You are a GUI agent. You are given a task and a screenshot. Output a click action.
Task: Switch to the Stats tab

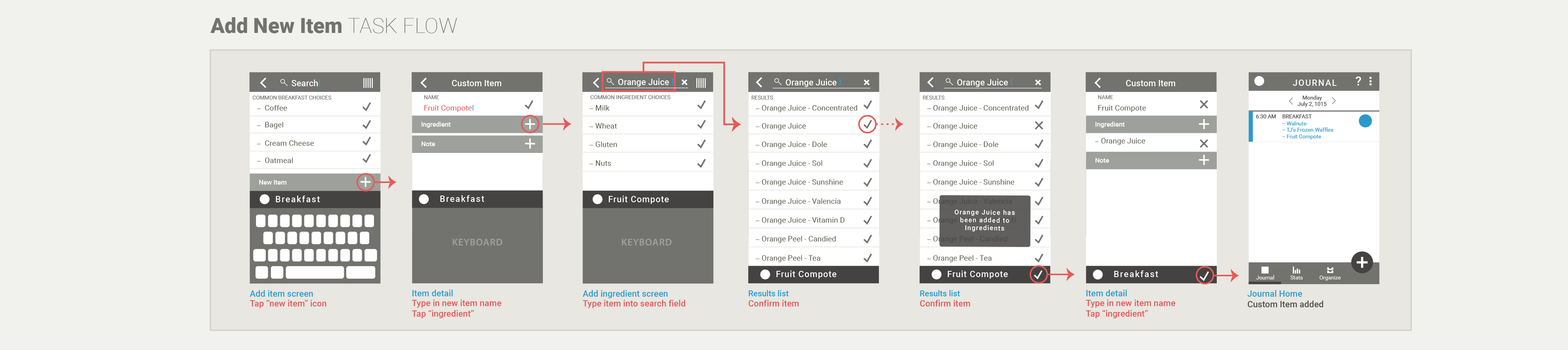[1296, 273]
